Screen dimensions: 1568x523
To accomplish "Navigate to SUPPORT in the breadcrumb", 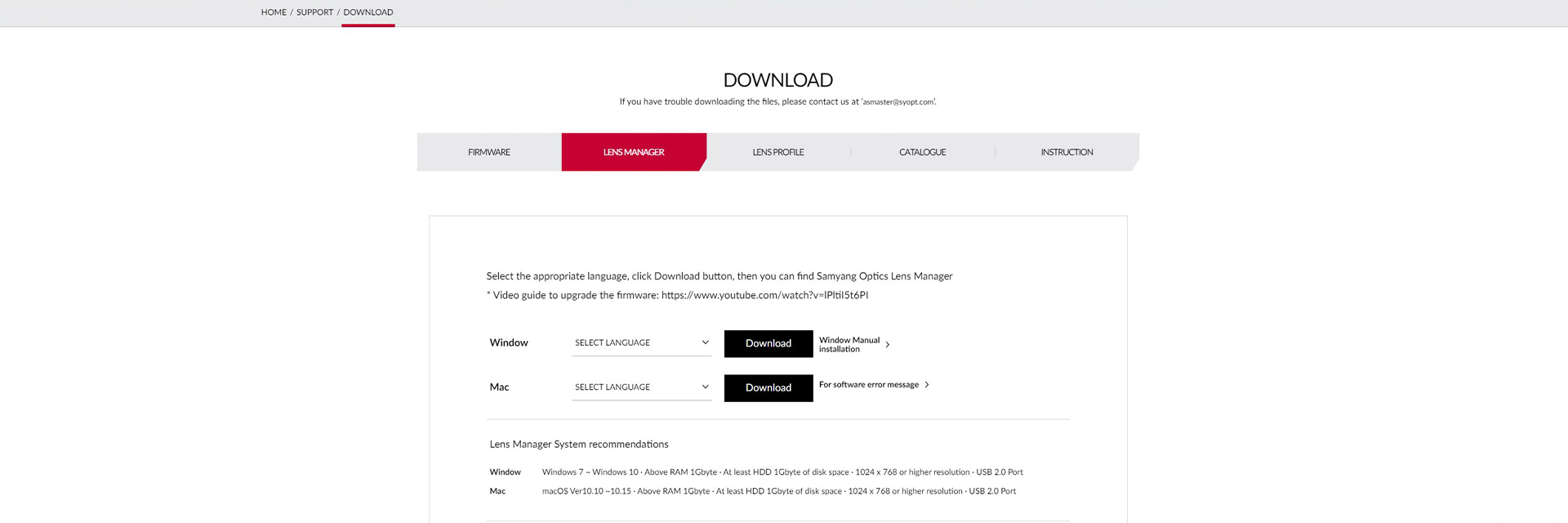I will tap(314, 12).
